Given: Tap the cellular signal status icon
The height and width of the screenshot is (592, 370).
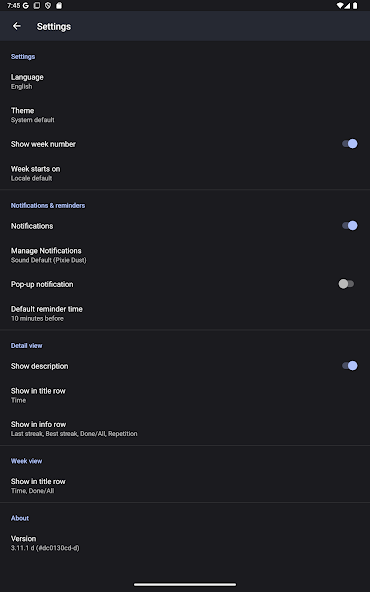Looking at the screenshot, I should click(347, 6).
